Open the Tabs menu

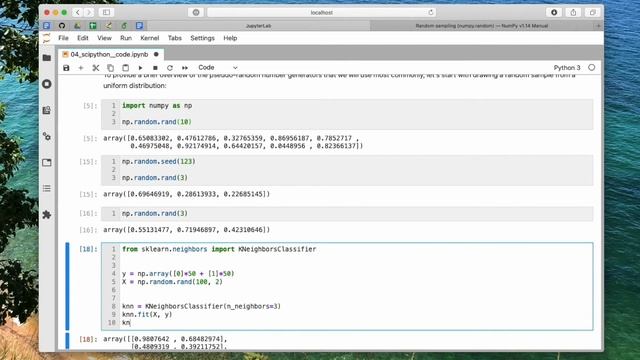(x=175, y=38)
